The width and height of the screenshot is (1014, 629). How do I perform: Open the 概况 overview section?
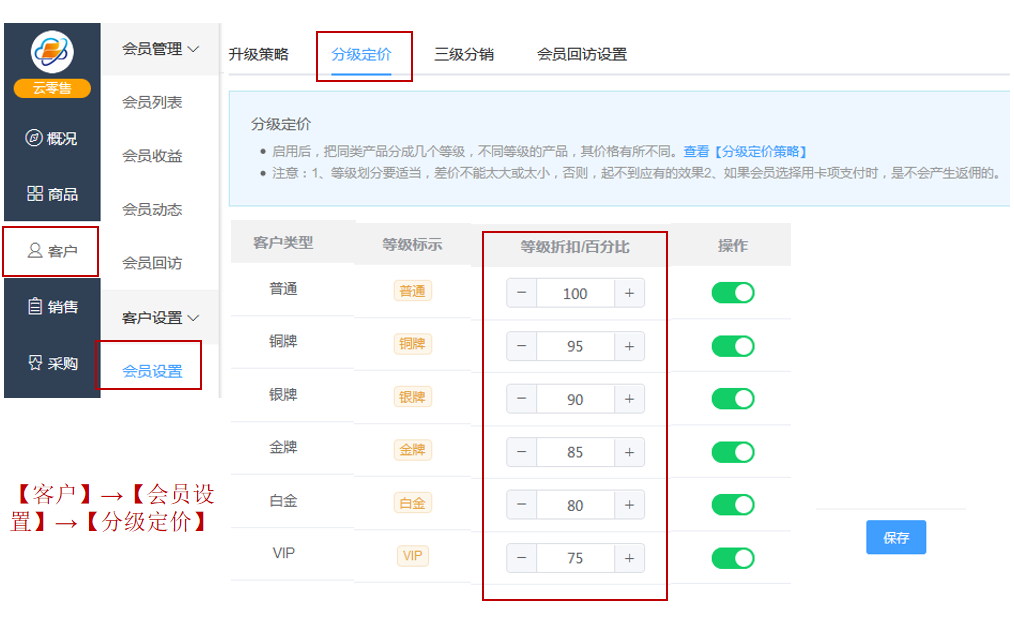pos(52,138)
